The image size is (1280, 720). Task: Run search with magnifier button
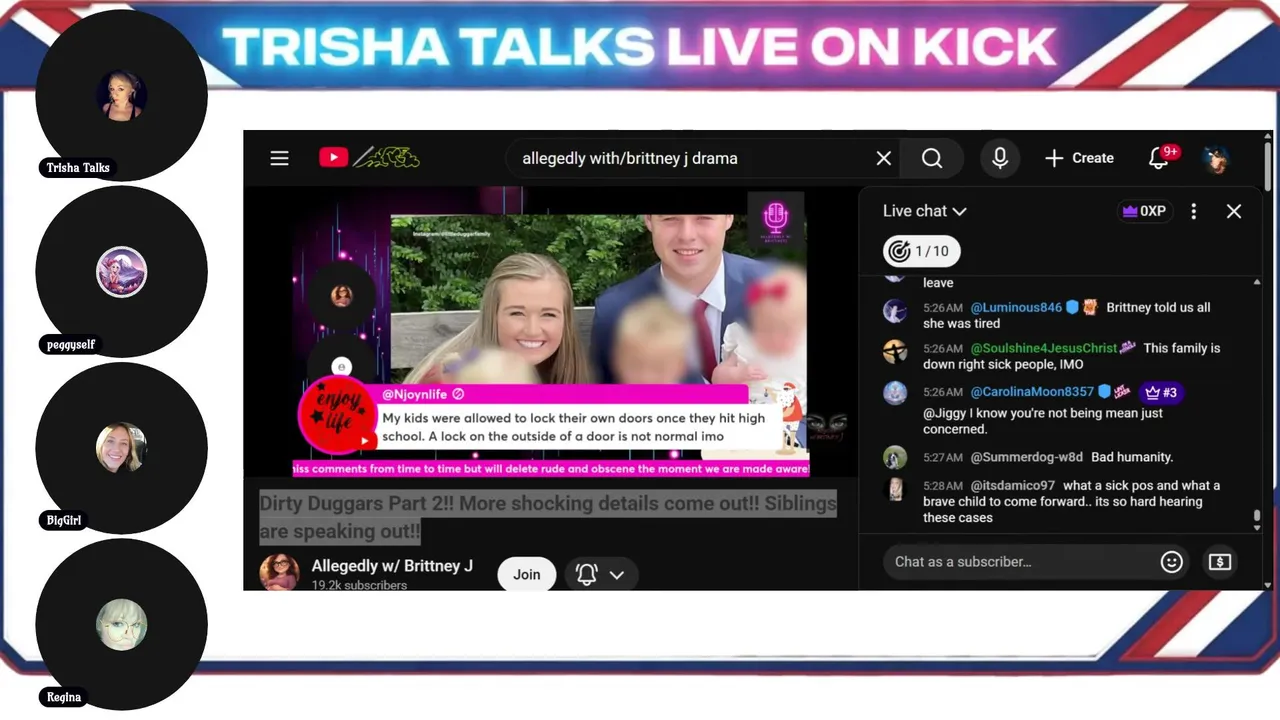932,158
